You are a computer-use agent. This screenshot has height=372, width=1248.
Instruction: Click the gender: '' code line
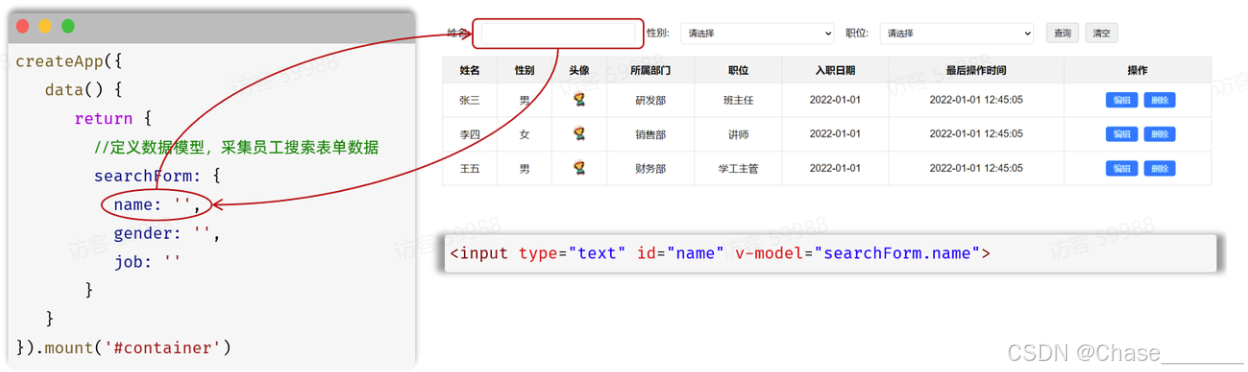click(166, 233)
